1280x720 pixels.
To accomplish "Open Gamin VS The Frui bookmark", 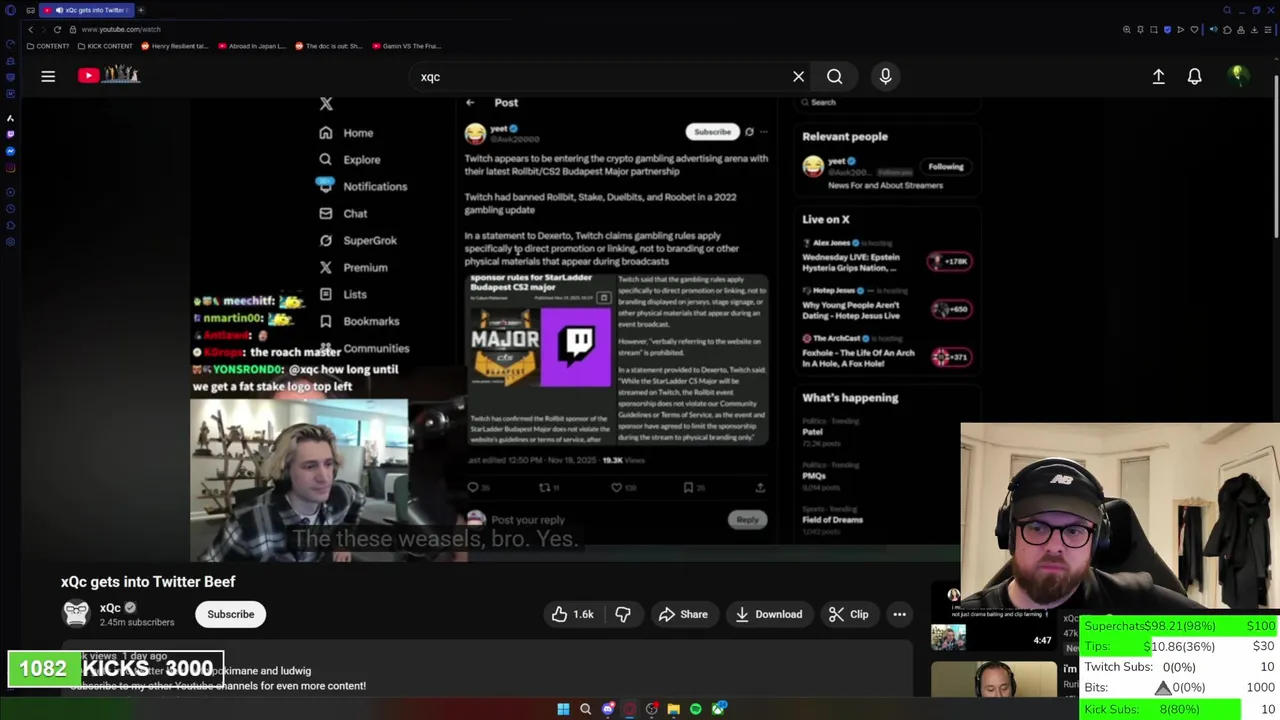I will (406, 46).
